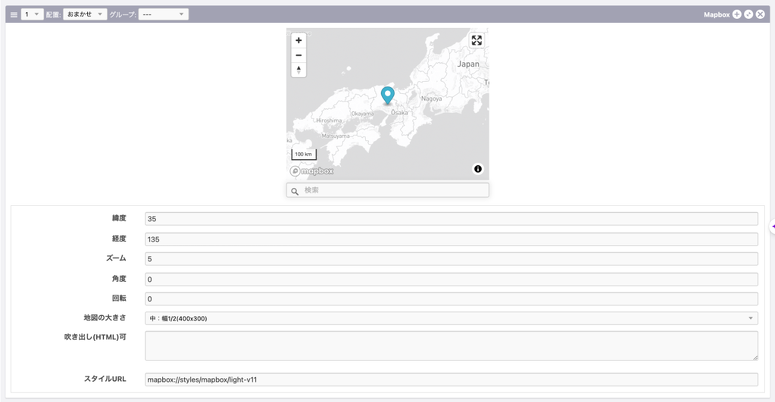This screenshot has height=402, width=775.
Task: Enter fullscreen map view
Action: coord(477,41)
